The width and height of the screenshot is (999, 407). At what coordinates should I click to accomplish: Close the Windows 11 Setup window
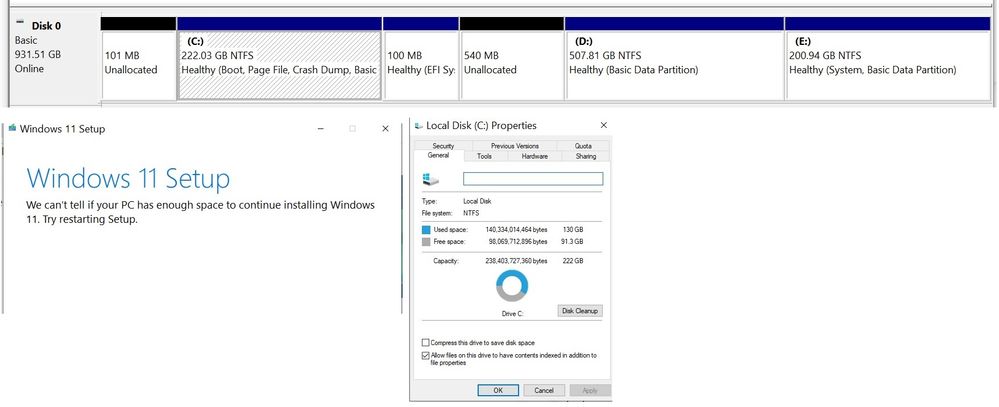point(385,129)
